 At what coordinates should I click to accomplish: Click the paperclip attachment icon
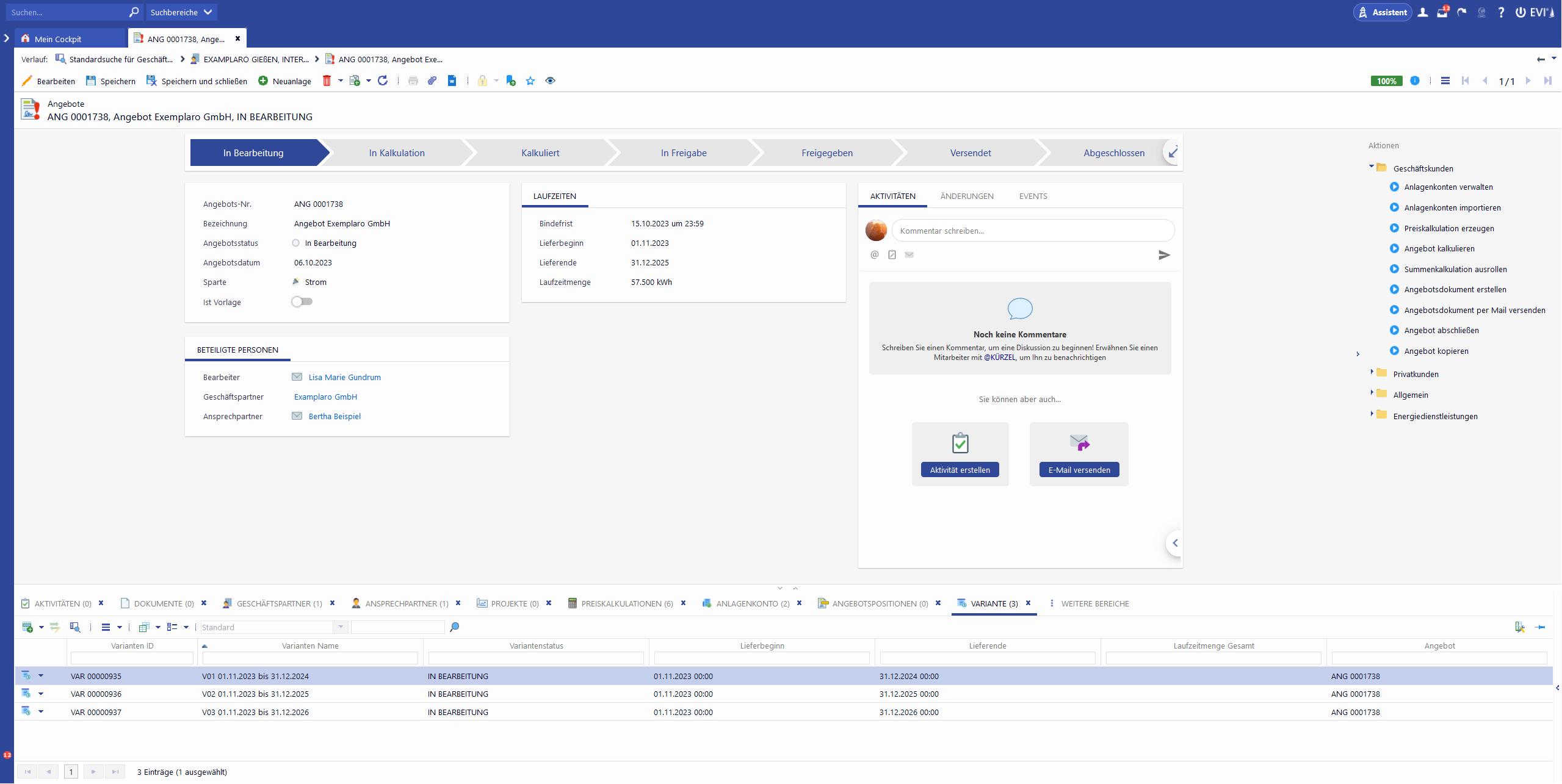point(432,81)
